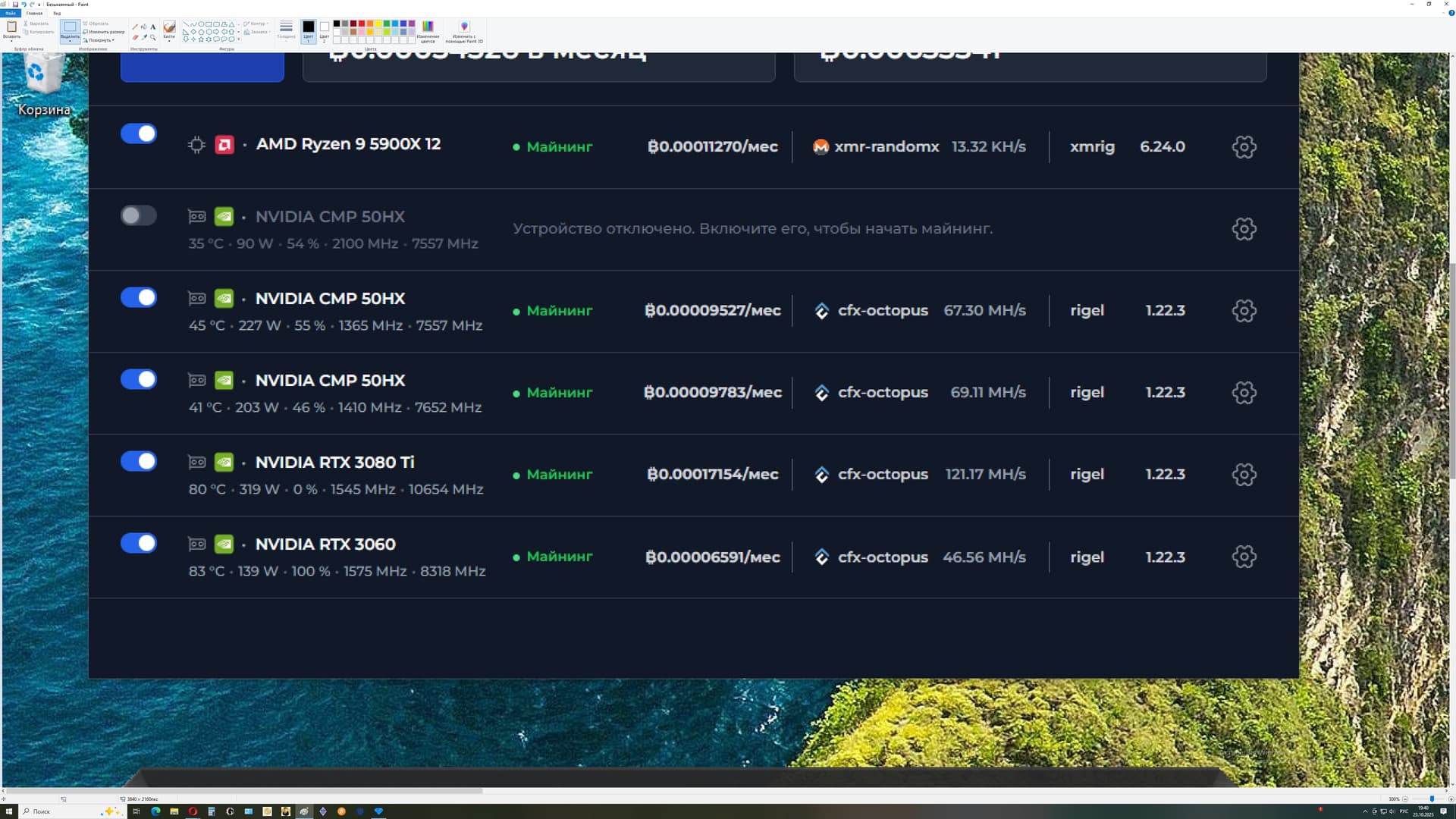This screenshot has width=1456, height=819.
Task: Select the Text tool (A)
Action: point(152,27)
